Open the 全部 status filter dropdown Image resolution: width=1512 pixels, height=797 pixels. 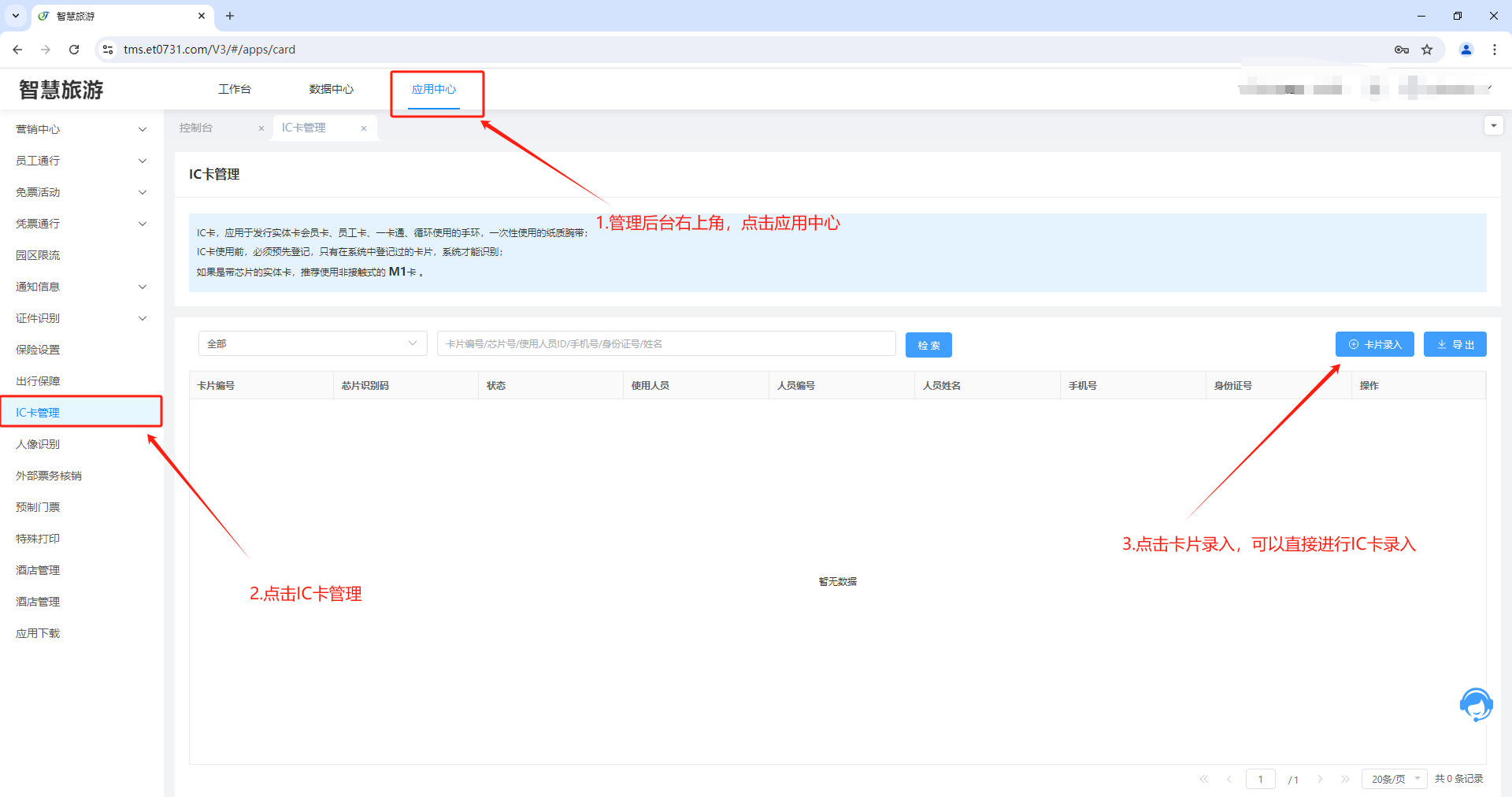click(313, 343)
